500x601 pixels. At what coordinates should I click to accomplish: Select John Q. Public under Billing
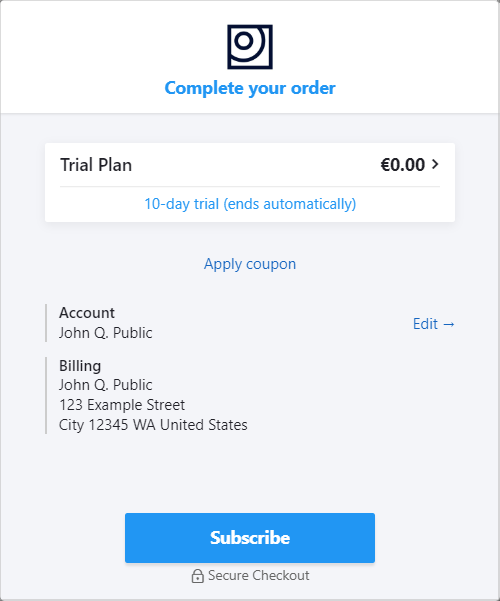click(105, 385)
